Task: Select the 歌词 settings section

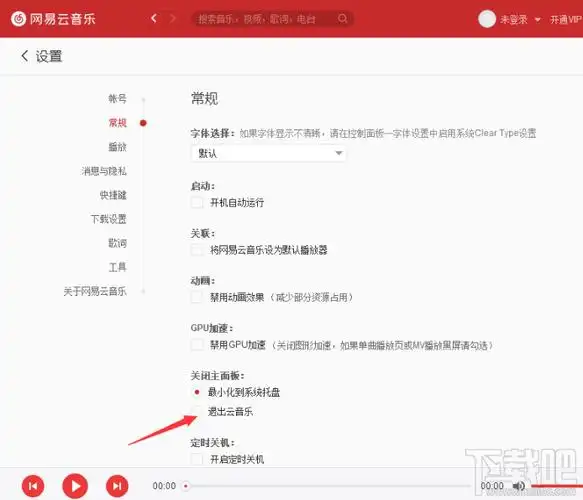Action: click(117, 243)
